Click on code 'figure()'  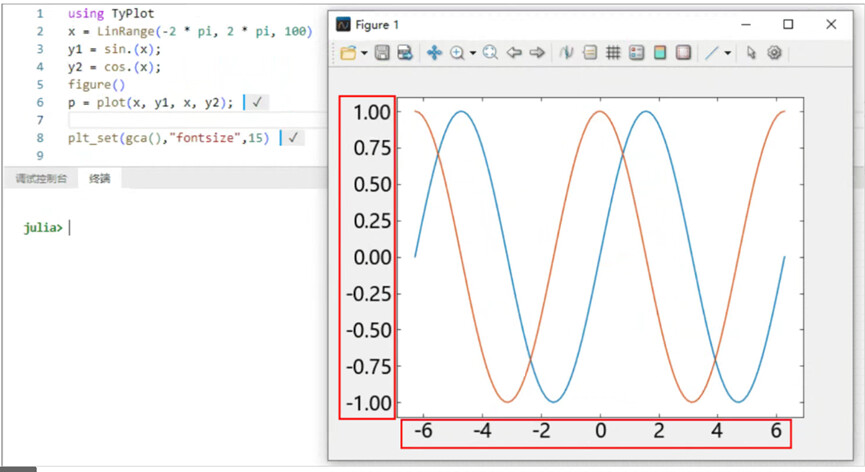97,85
